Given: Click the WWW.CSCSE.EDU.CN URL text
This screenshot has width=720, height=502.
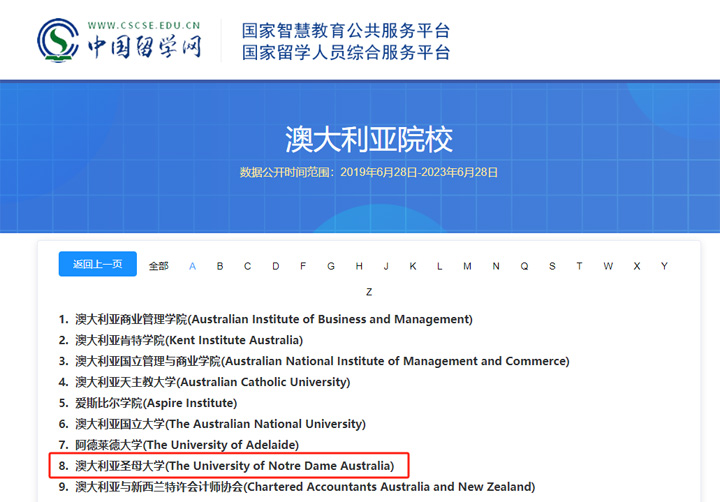Looking at the screenshot, I should point(144,25).
